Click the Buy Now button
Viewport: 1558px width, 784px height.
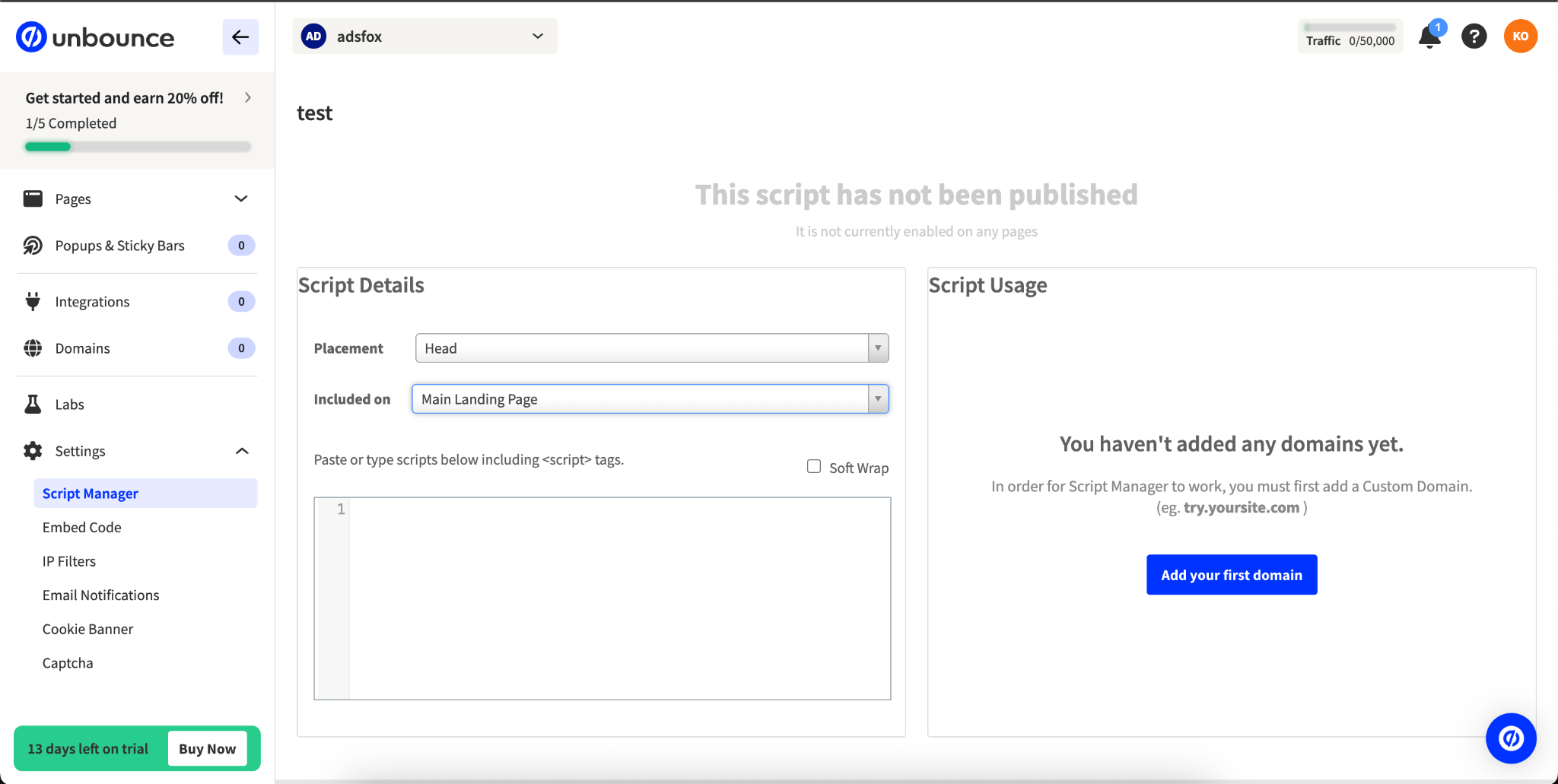point(207,748)
